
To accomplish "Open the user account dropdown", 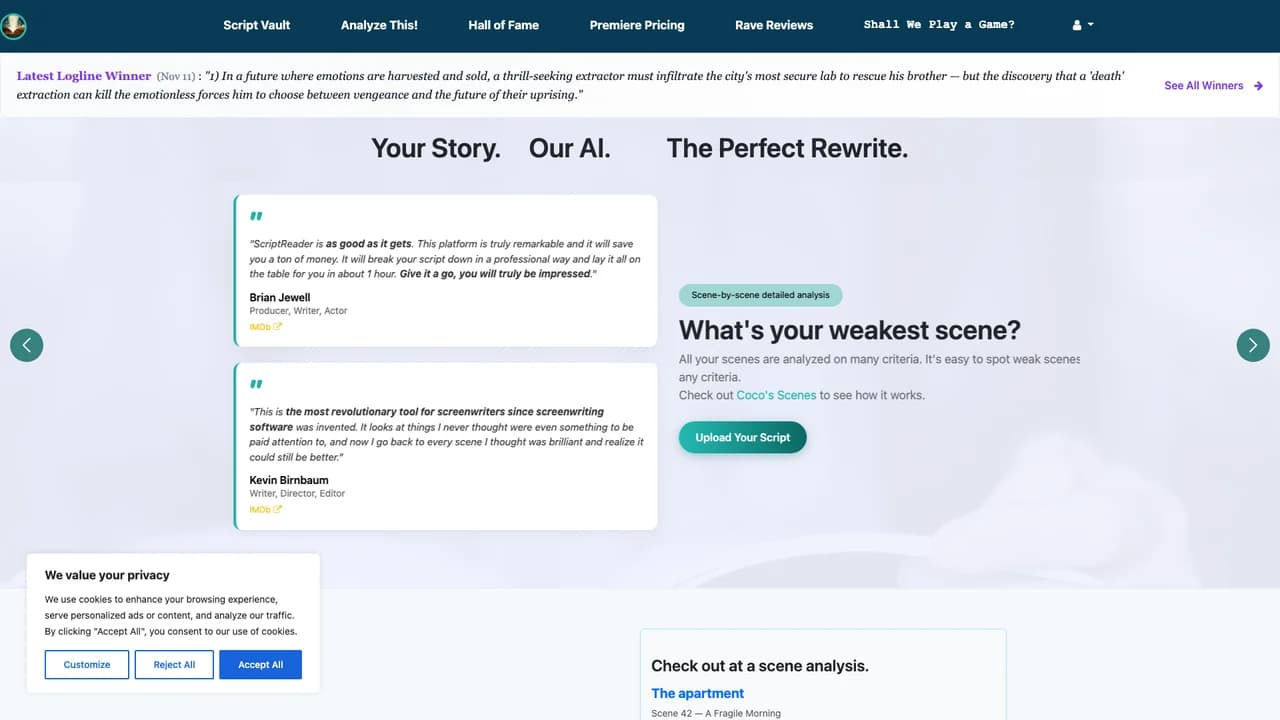I will point(1083,25).
